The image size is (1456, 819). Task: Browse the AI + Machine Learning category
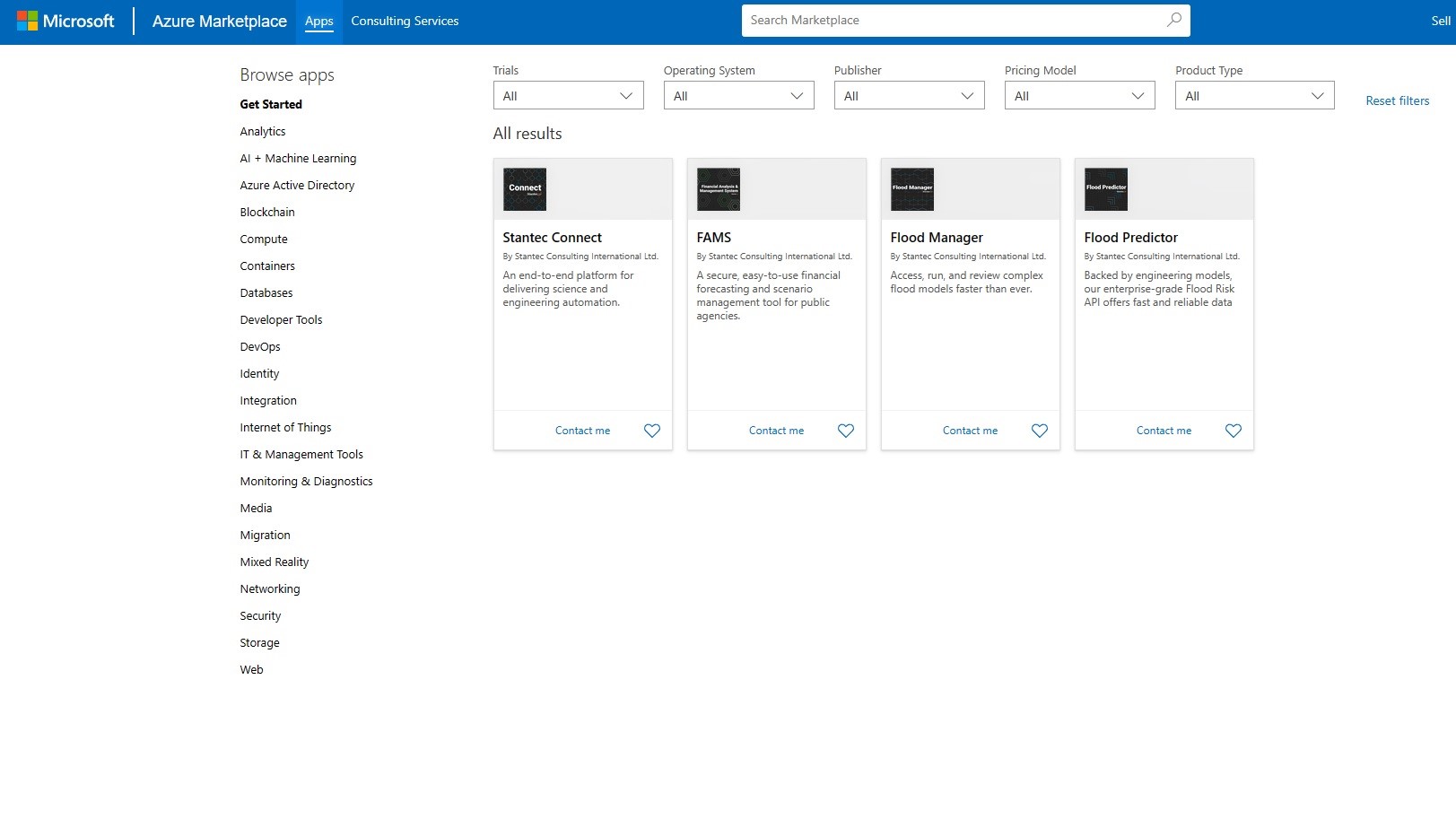click(x=298, y=158)
